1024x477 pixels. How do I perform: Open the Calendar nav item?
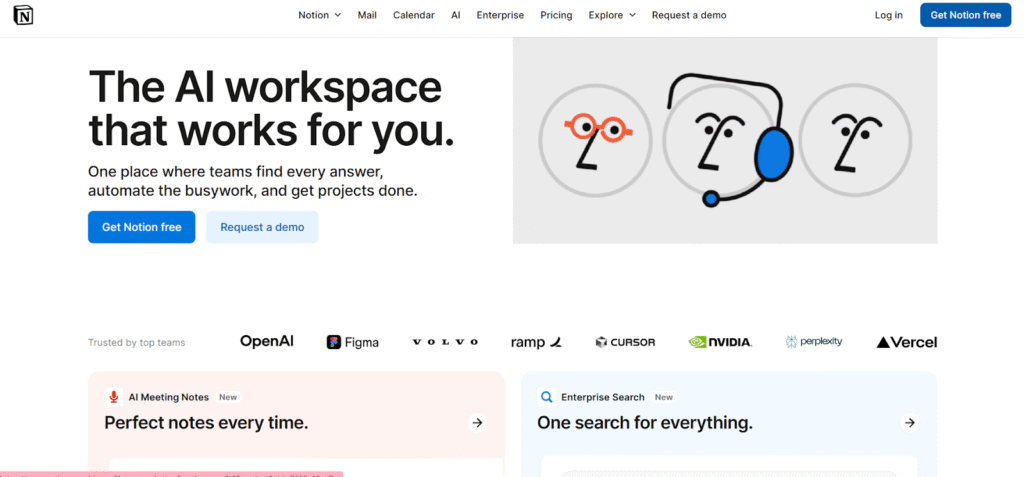(x=413, y=15)
